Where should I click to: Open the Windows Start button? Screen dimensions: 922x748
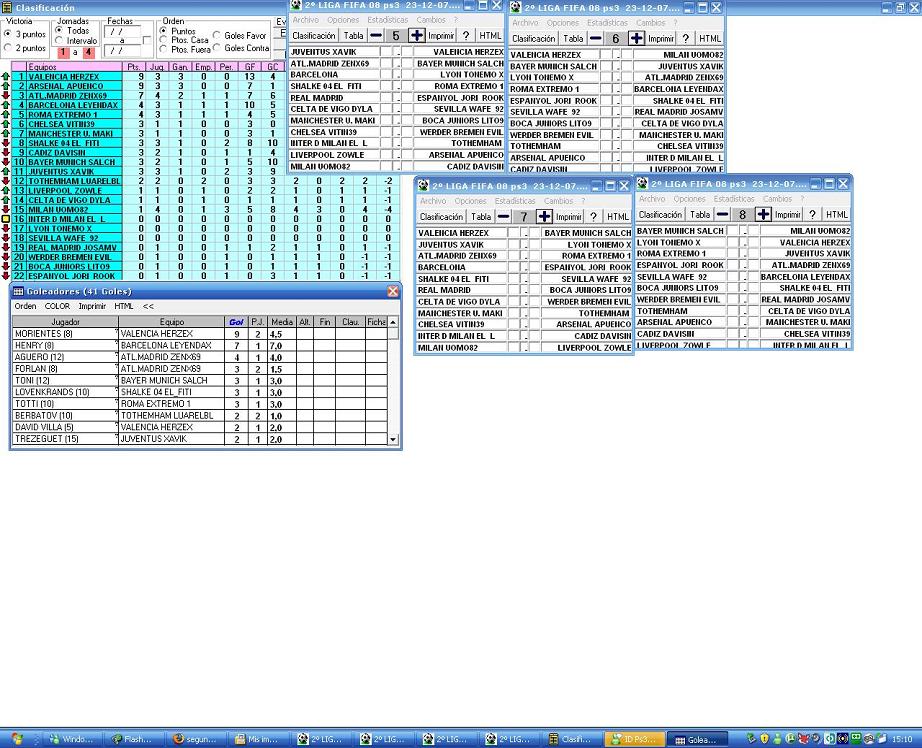pos(17,739)
